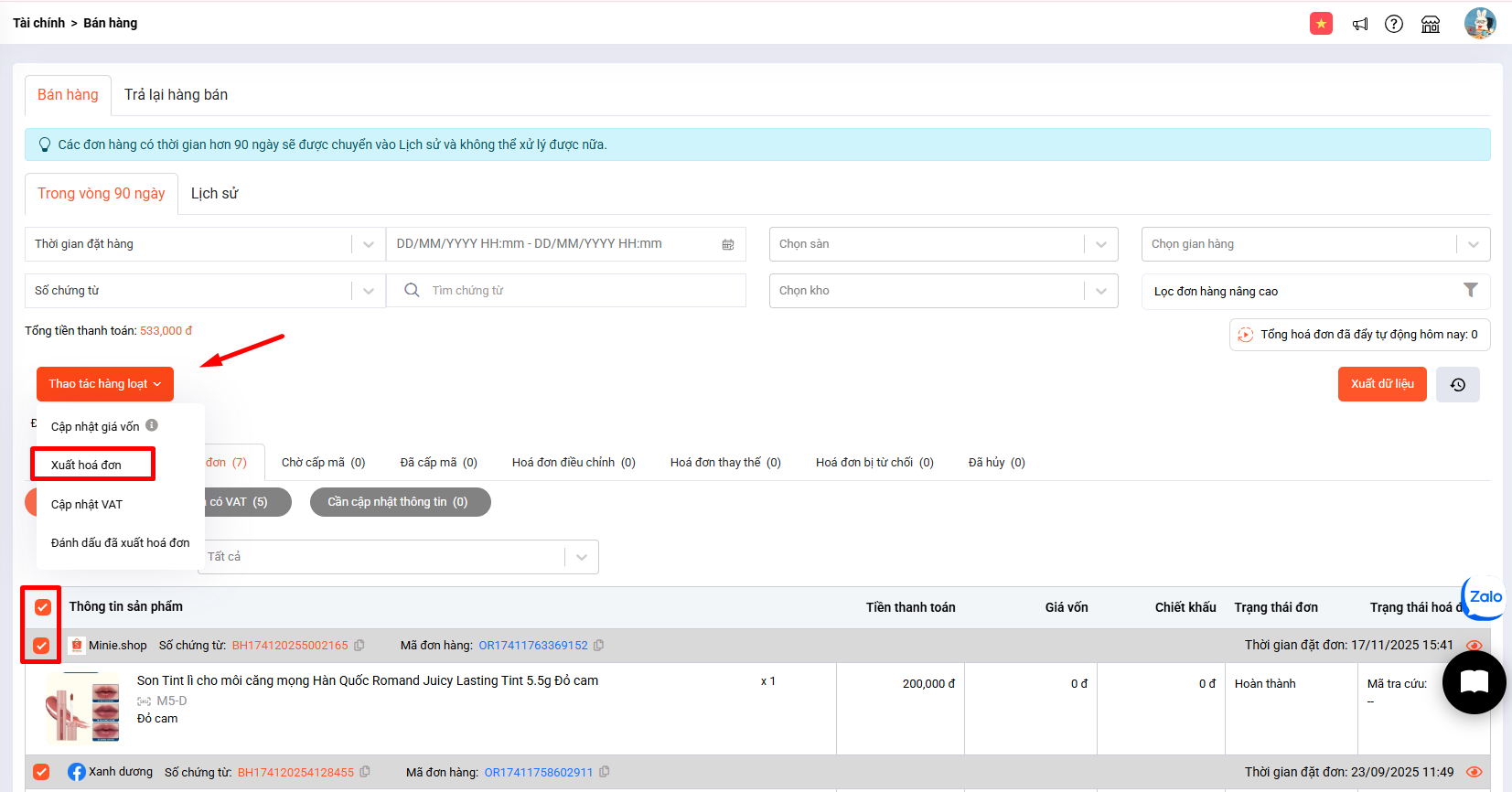The height and width of the screenshot is (792, 1512).
Task: Open the user avatar profile
Action: pyautogui.click(x=1479, y=23)
